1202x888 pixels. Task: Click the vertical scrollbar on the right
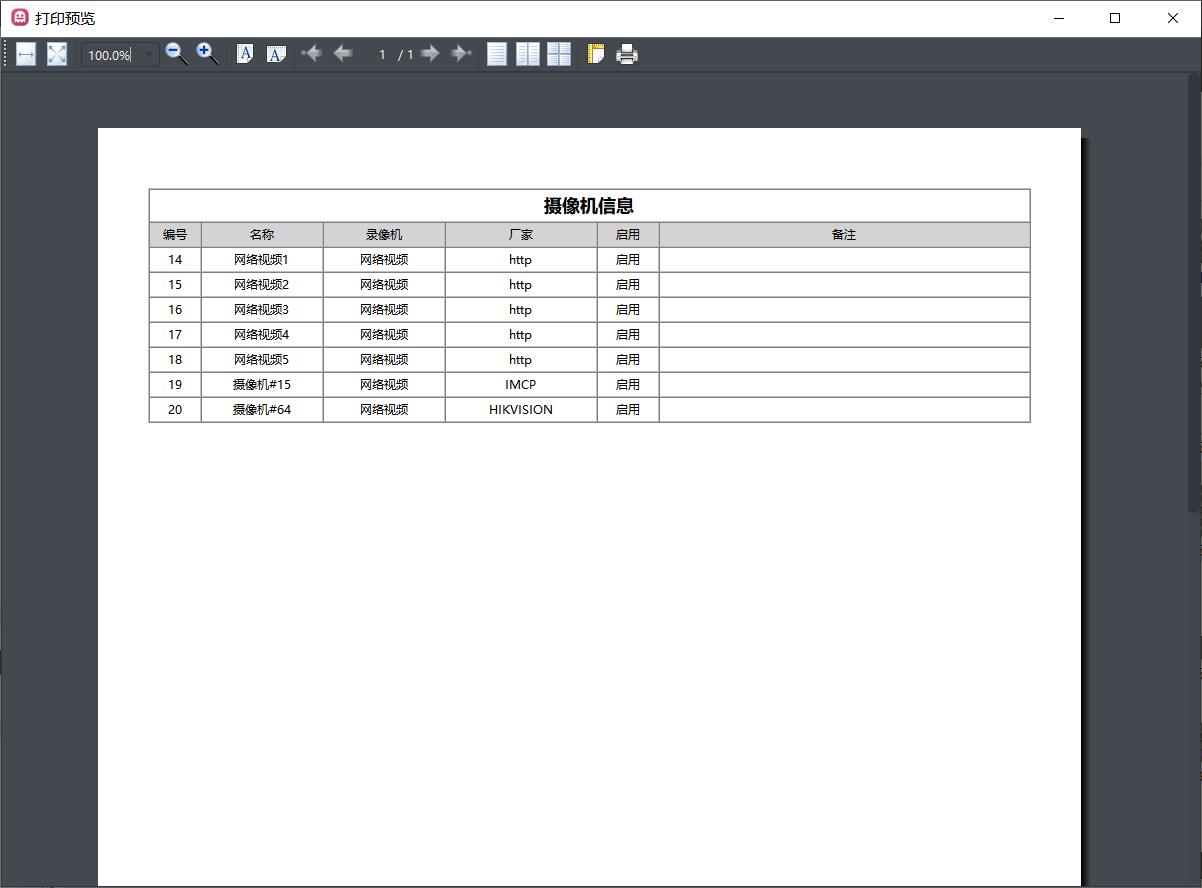pyautogui.click(x=1194, y=300)
